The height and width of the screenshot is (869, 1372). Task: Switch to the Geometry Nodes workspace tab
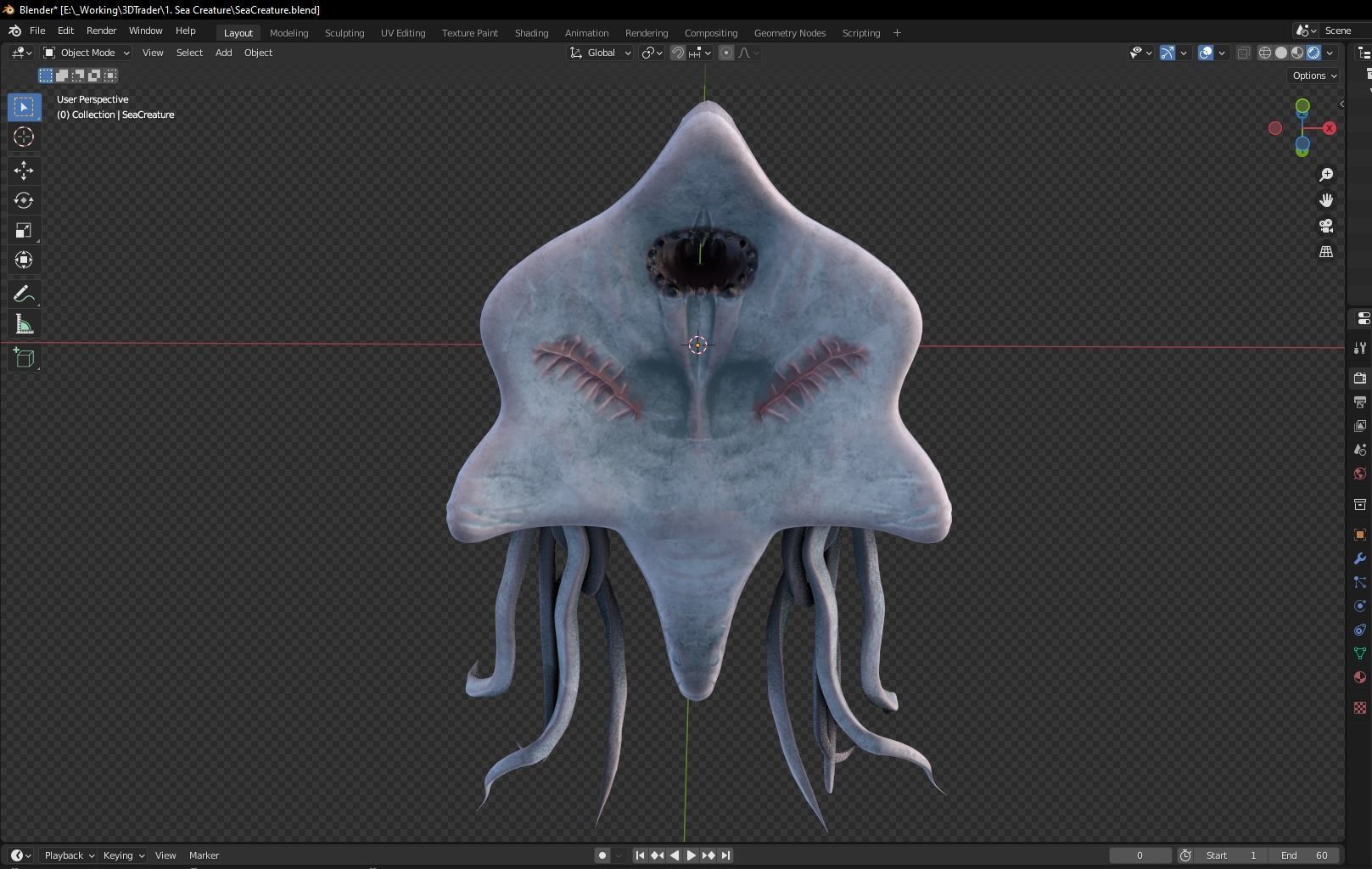(x=790, y=33)
